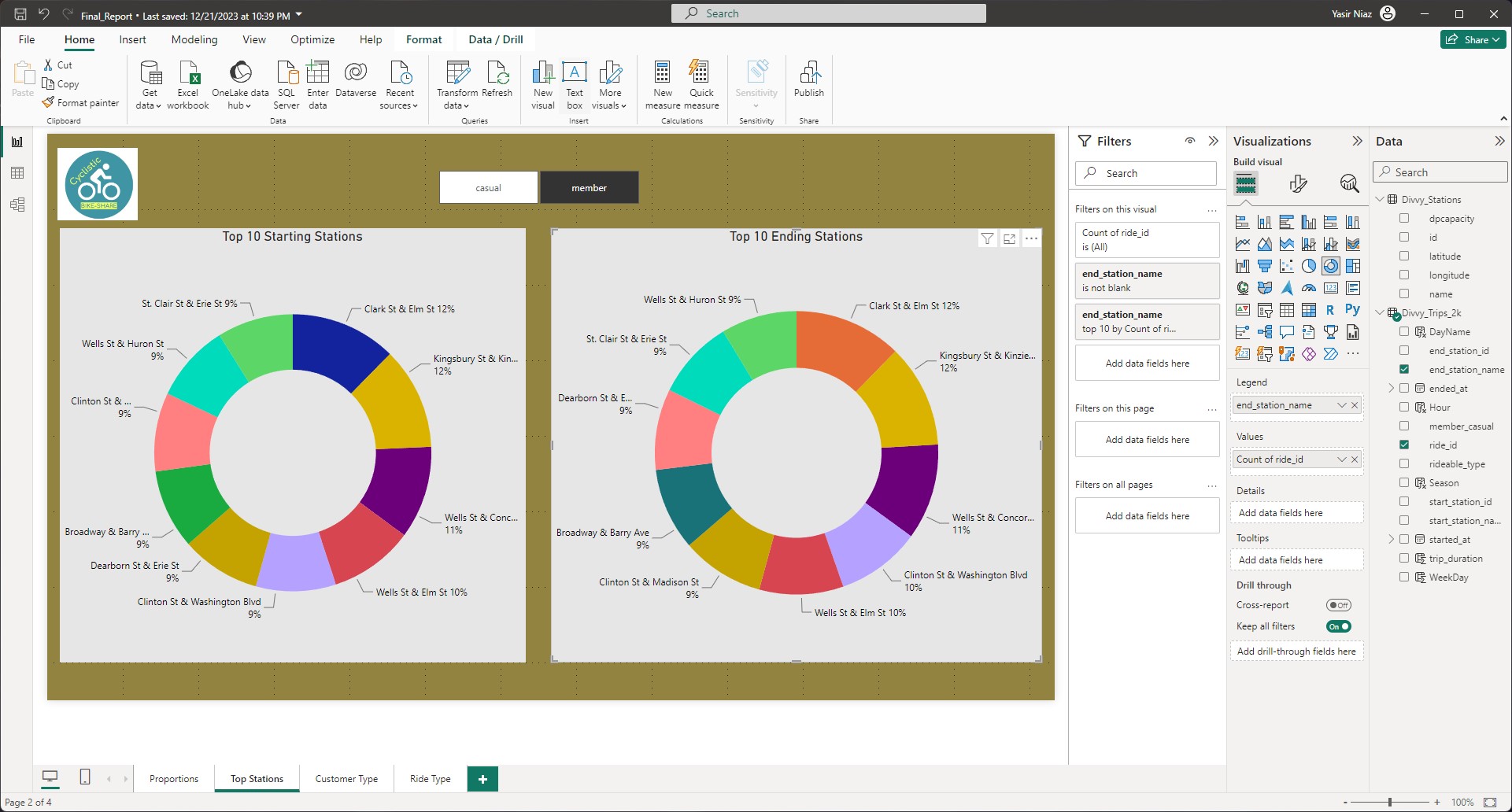The image size is (1512, 812).
Task: Open the Data / Drill ribbon tab
Action: click(496, 39)
